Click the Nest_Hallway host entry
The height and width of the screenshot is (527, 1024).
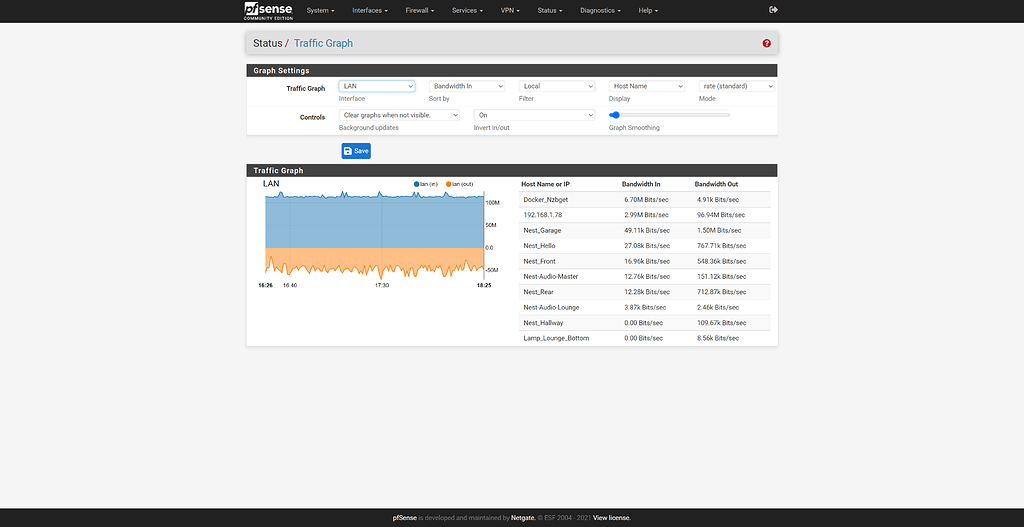tap(543, 323)
